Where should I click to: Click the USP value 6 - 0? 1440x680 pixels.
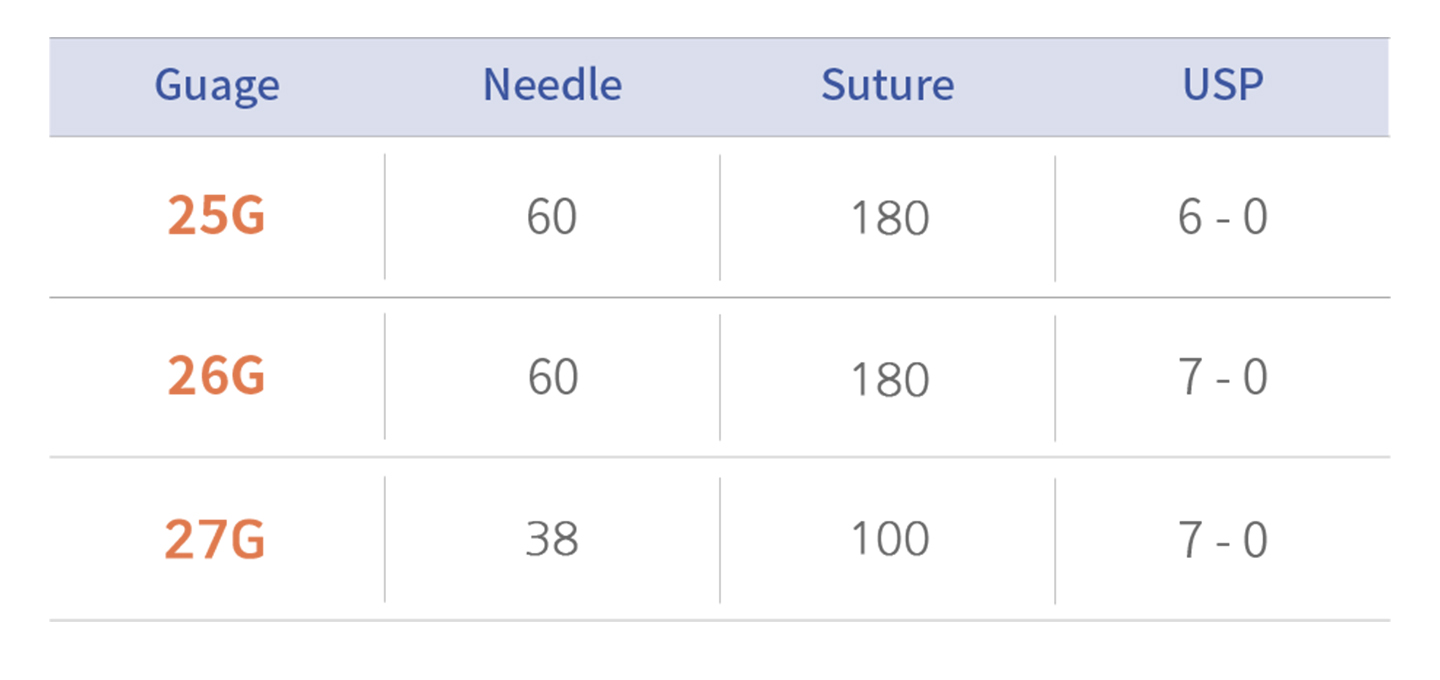pos(1222,217)
